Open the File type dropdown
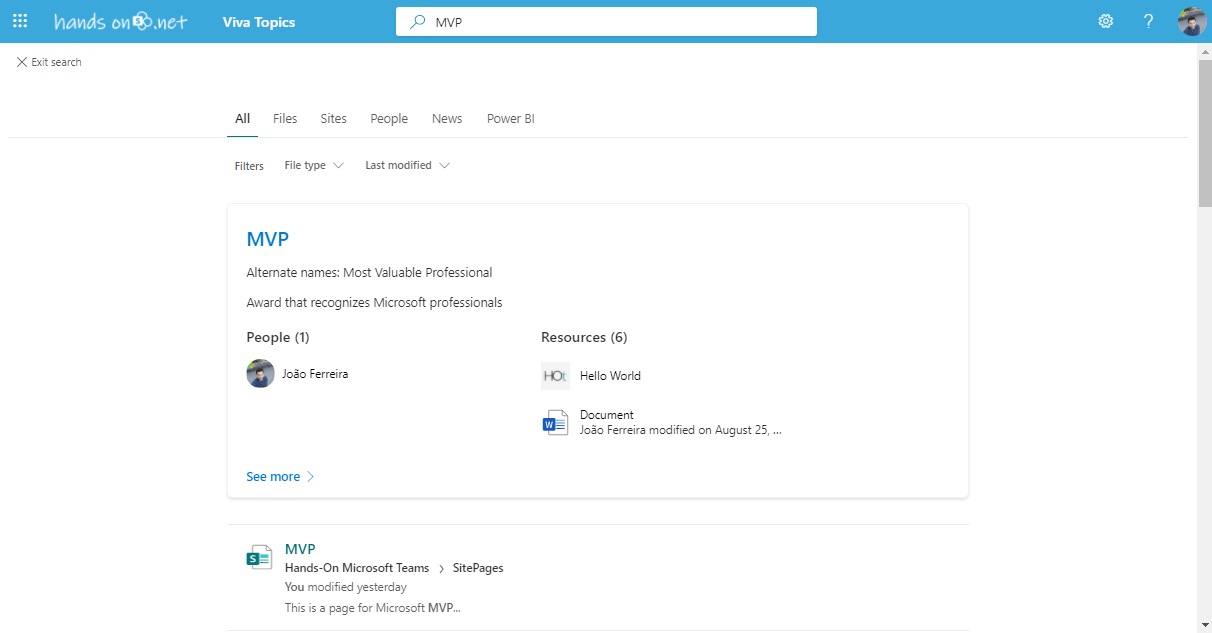 click(x=313, y=165)
